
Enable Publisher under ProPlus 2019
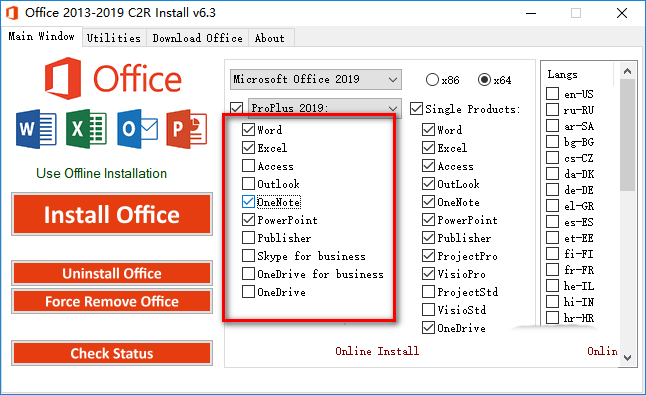(x=248, y=238)
